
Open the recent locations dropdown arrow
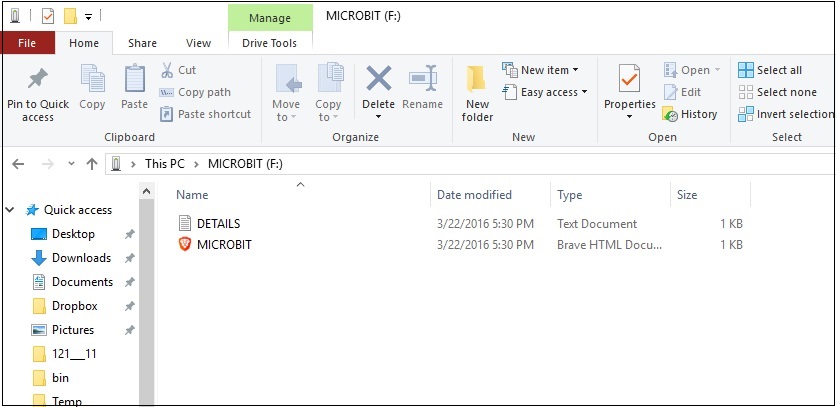tap(71, 164)
